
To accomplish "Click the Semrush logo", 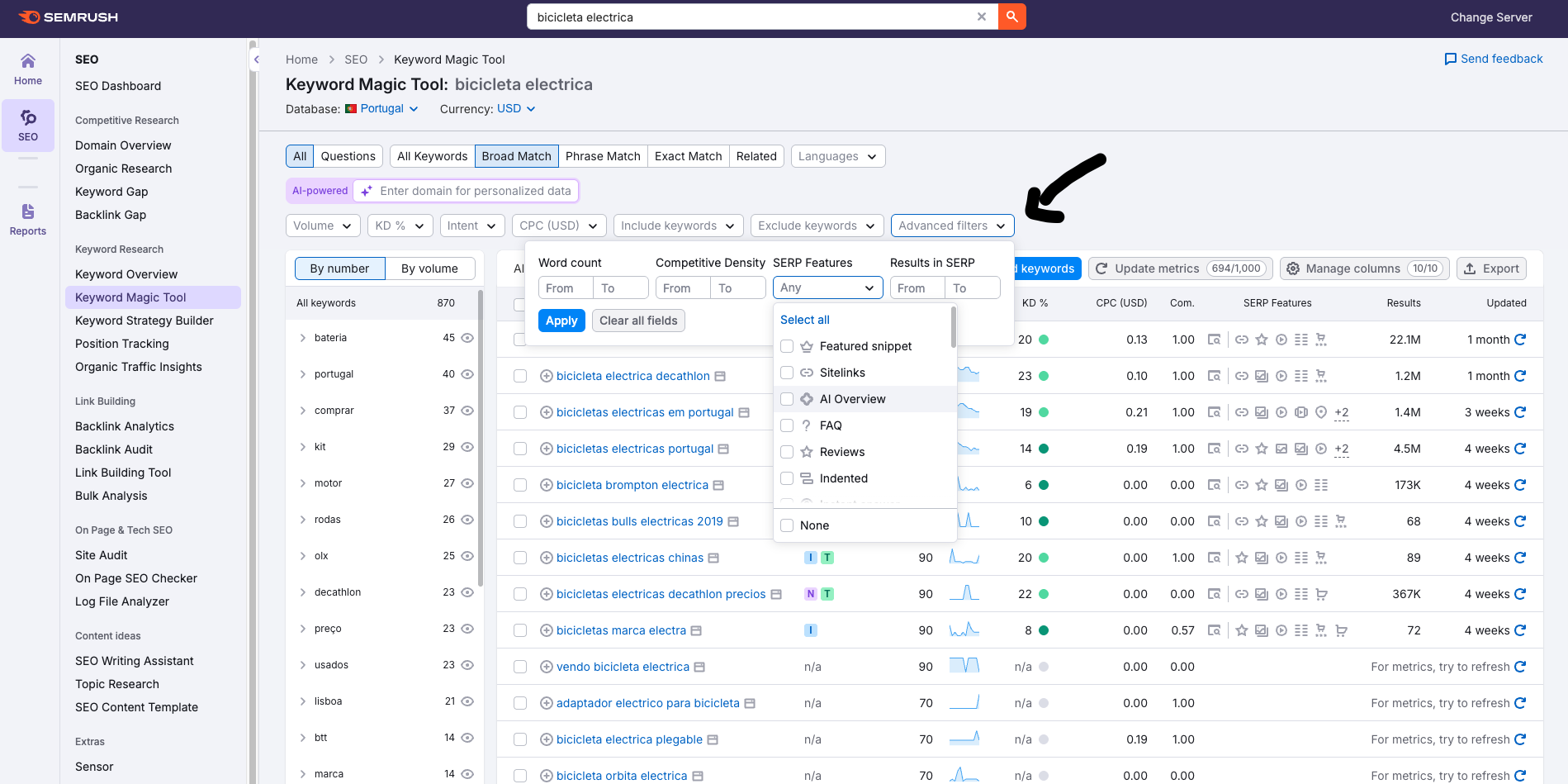I will click(x=69, y=17).
